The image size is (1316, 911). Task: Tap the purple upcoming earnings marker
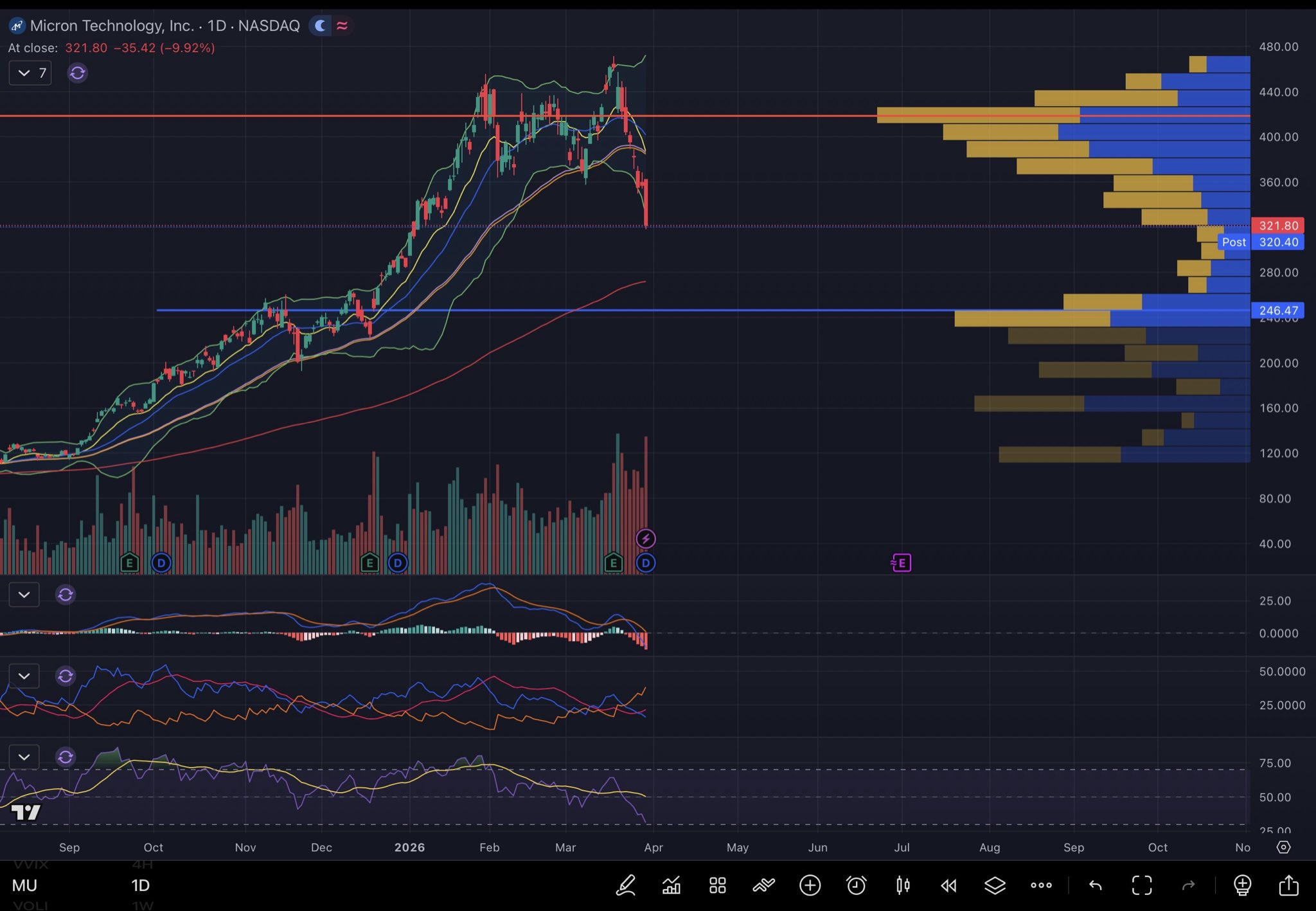pos(902,563)
